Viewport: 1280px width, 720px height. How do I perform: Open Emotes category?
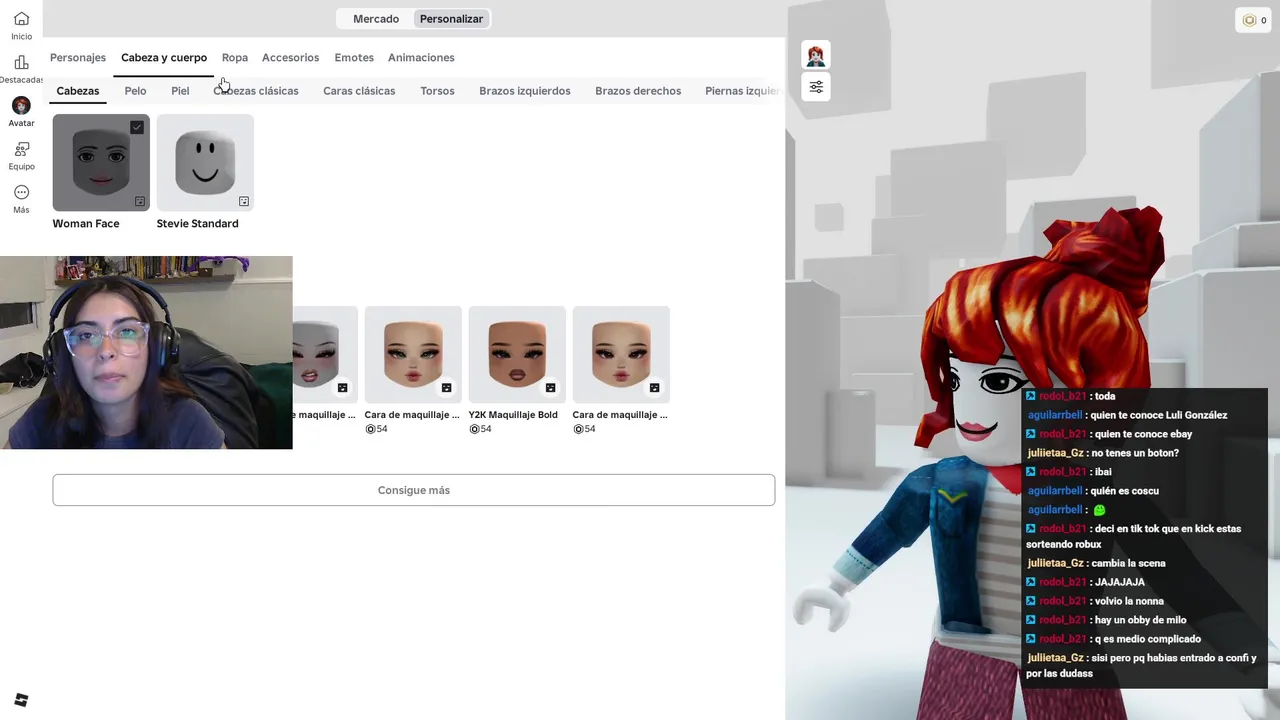(354, 58)
